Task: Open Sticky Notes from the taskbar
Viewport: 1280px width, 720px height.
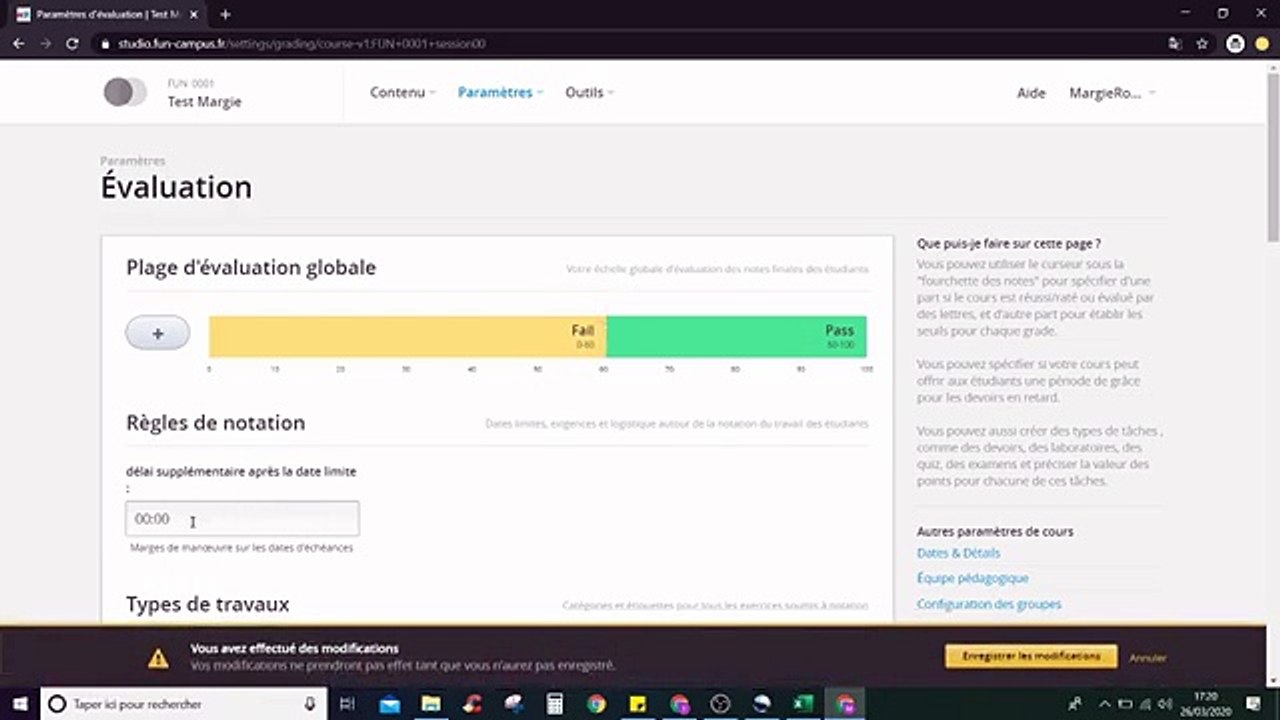Action: pos(638,704)
